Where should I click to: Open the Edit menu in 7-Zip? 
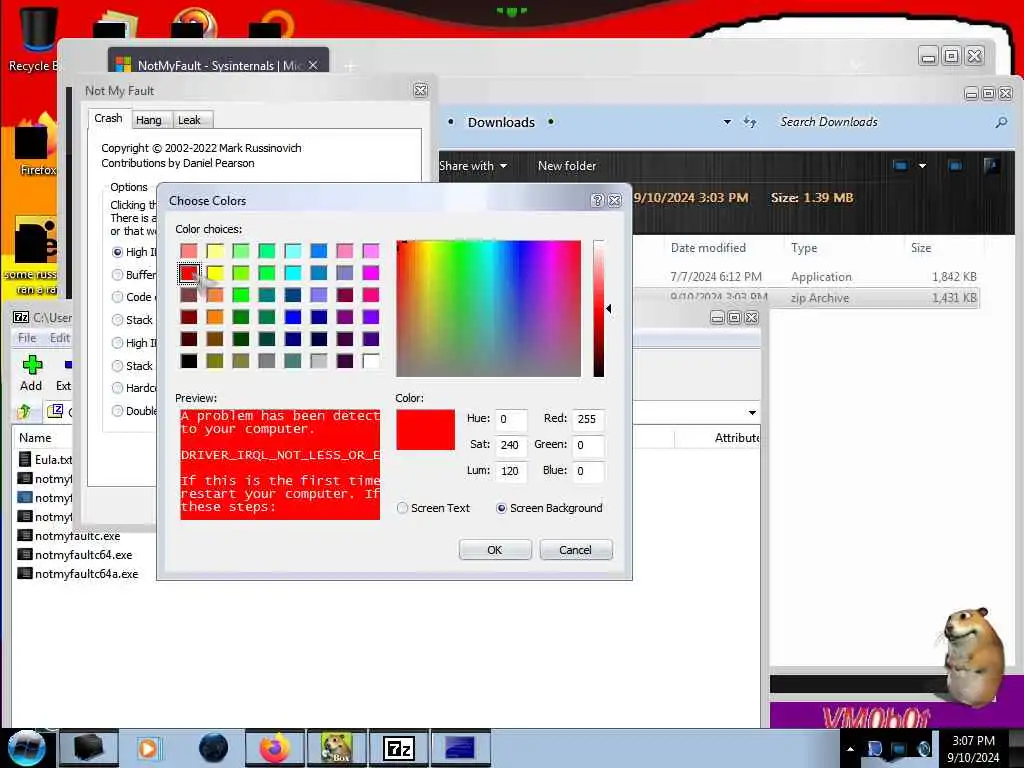point(60,338)
